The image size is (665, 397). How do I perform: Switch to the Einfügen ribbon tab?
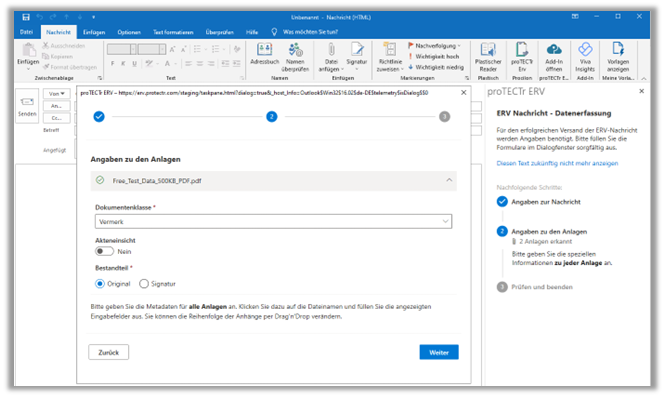pyautogui.click(x=94, y=32)
